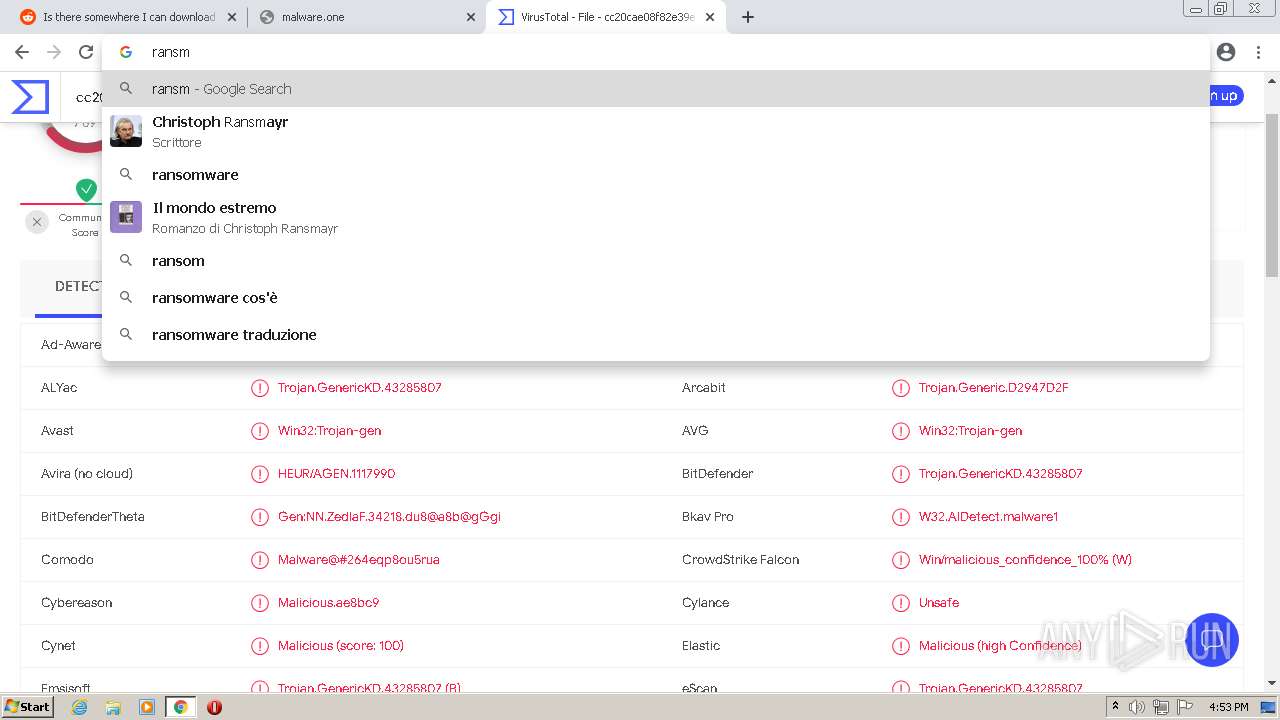Click the warning icon beside ALYac result
Image resolution: width=1280 pixels, height=720 pixels.
260,388
